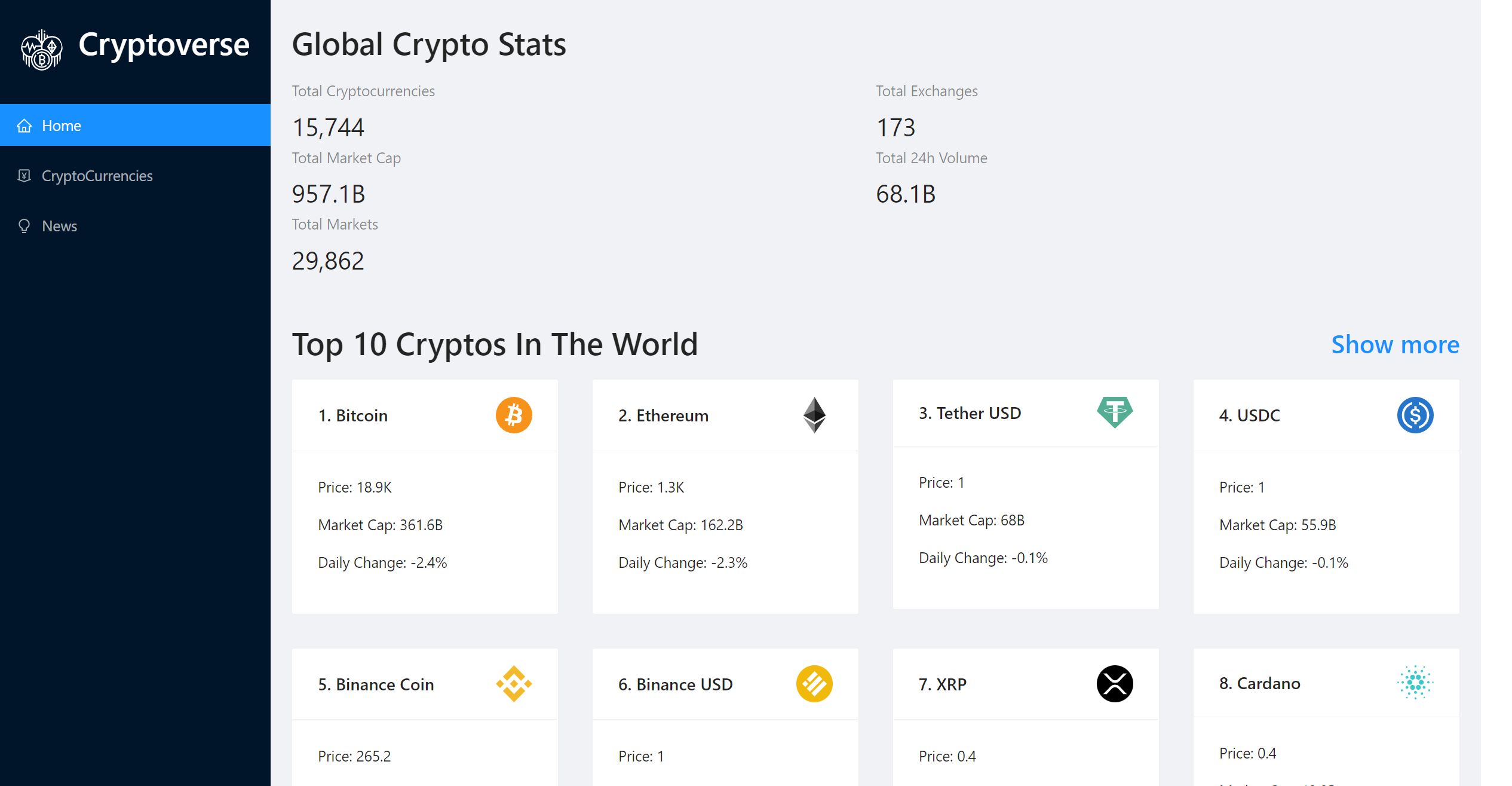Click the Binance USD yellow circle logo
Screen dimensions: 1512x786
click(x=814, y=684)
